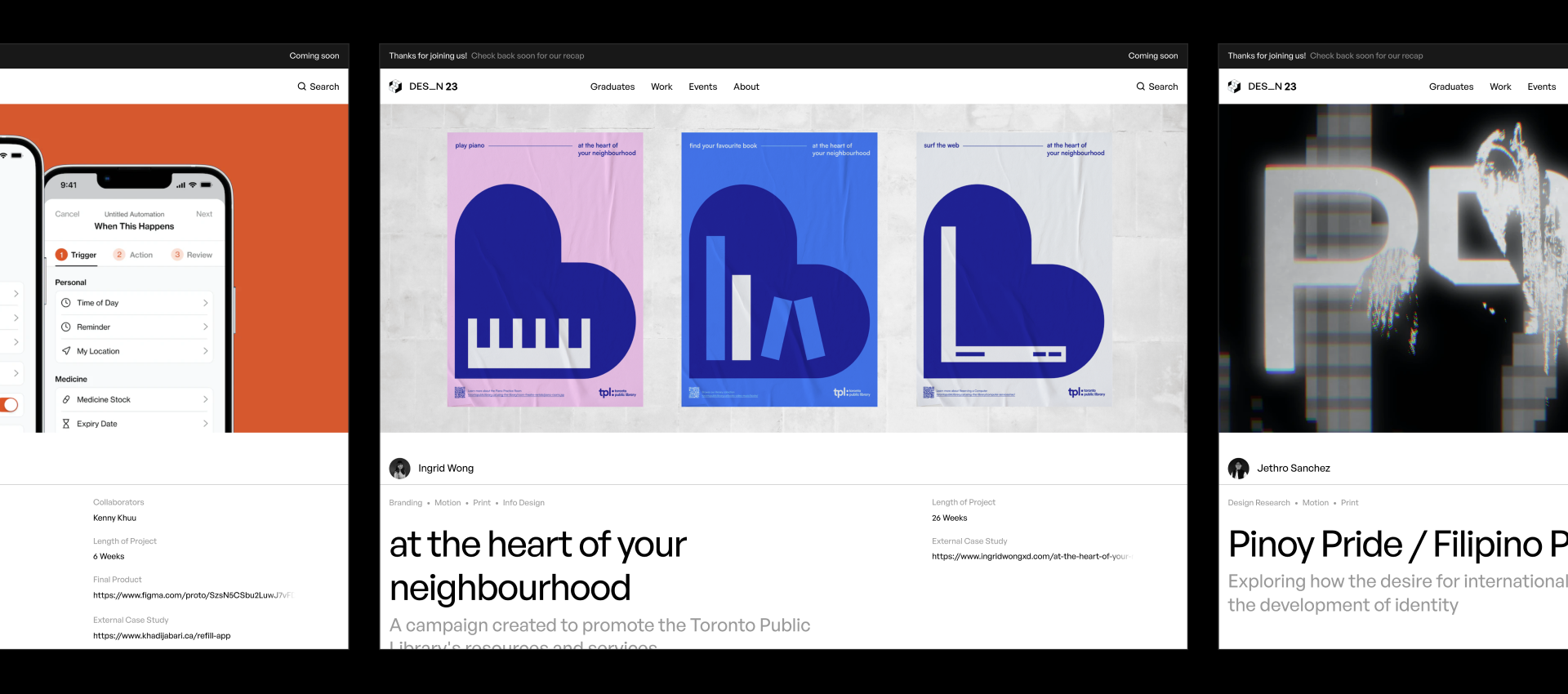The height and width of the screenshot is (694, 1568).
Task: Expand the Reminder row chevron
Action: click(205, 327)
